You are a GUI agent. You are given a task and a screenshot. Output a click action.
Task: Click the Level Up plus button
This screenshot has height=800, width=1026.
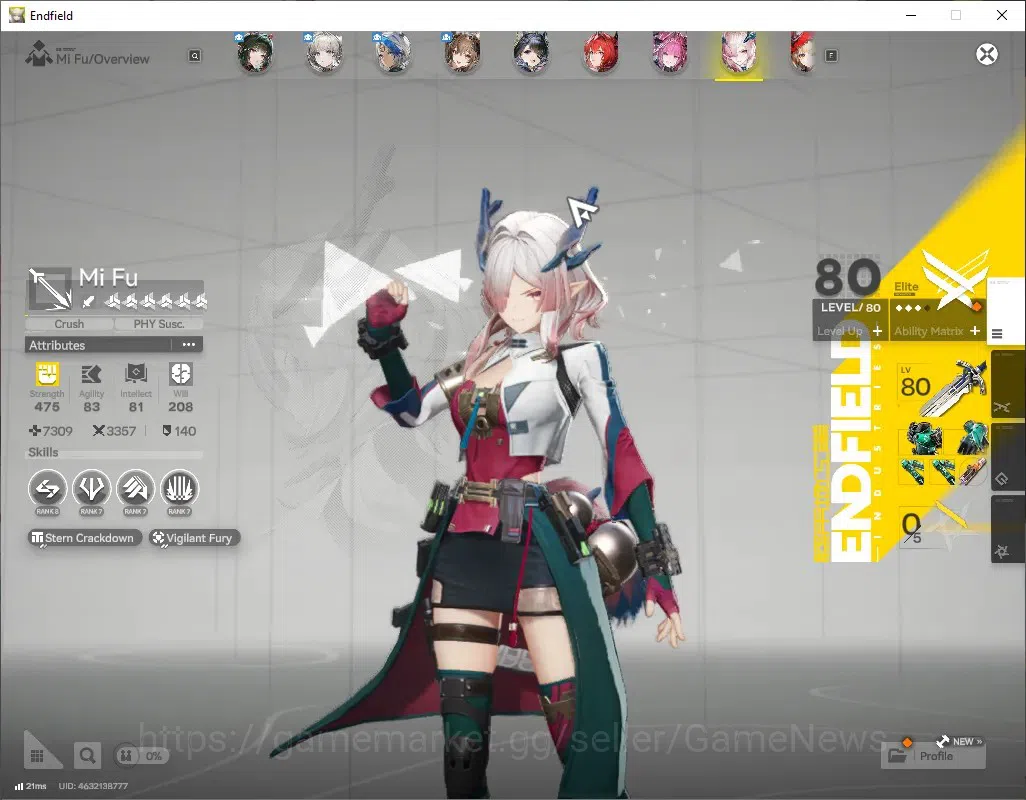[x=877, y=331]
